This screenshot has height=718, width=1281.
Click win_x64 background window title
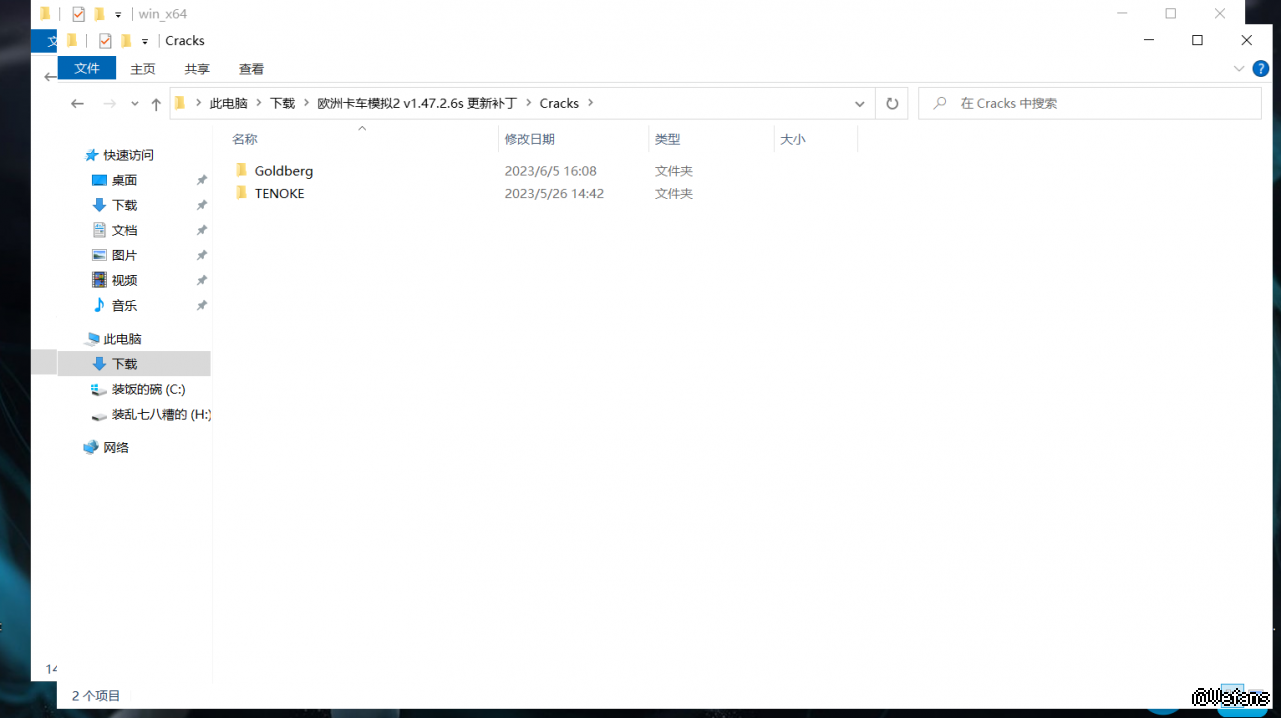point(163,14)
